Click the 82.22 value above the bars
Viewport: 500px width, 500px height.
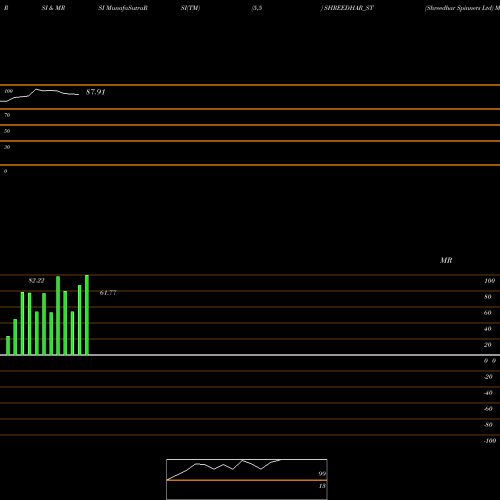coord(36,281)
